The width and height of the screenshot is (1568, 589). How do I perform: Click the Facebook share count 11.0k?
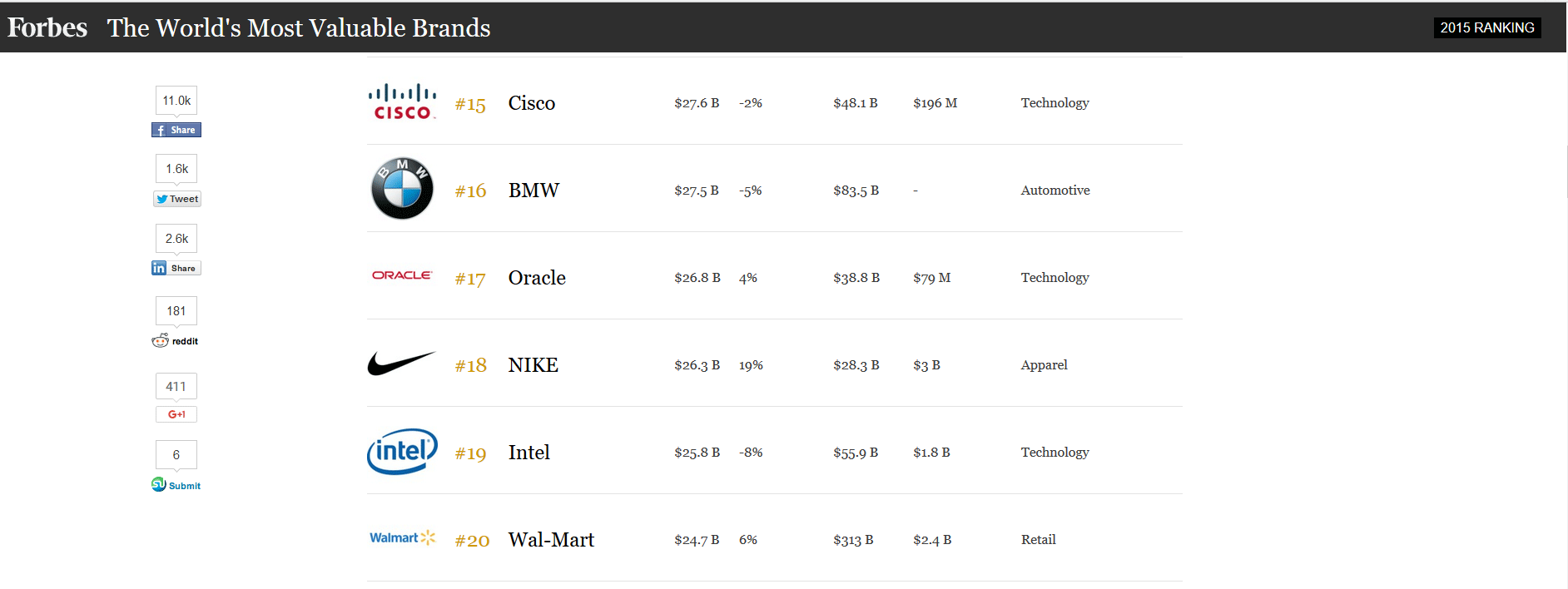tap(176, 101)
